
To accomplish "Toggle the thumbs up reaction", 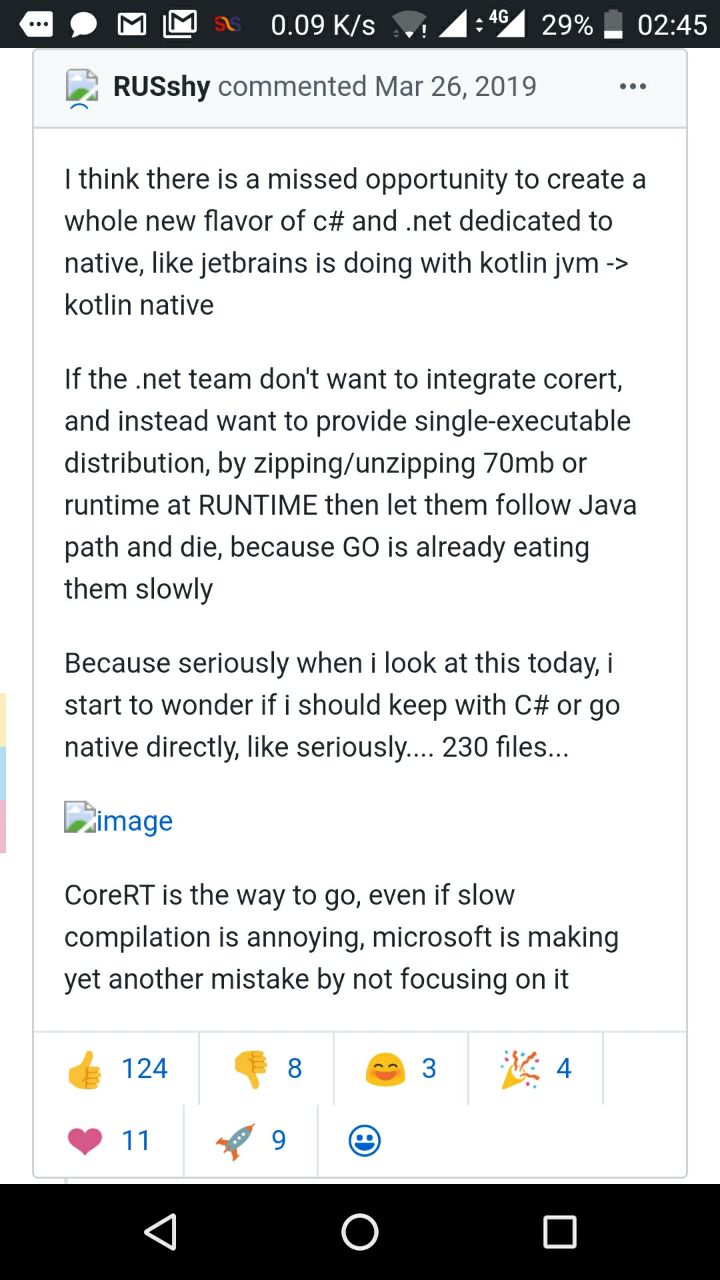I will pos(117,1069).
